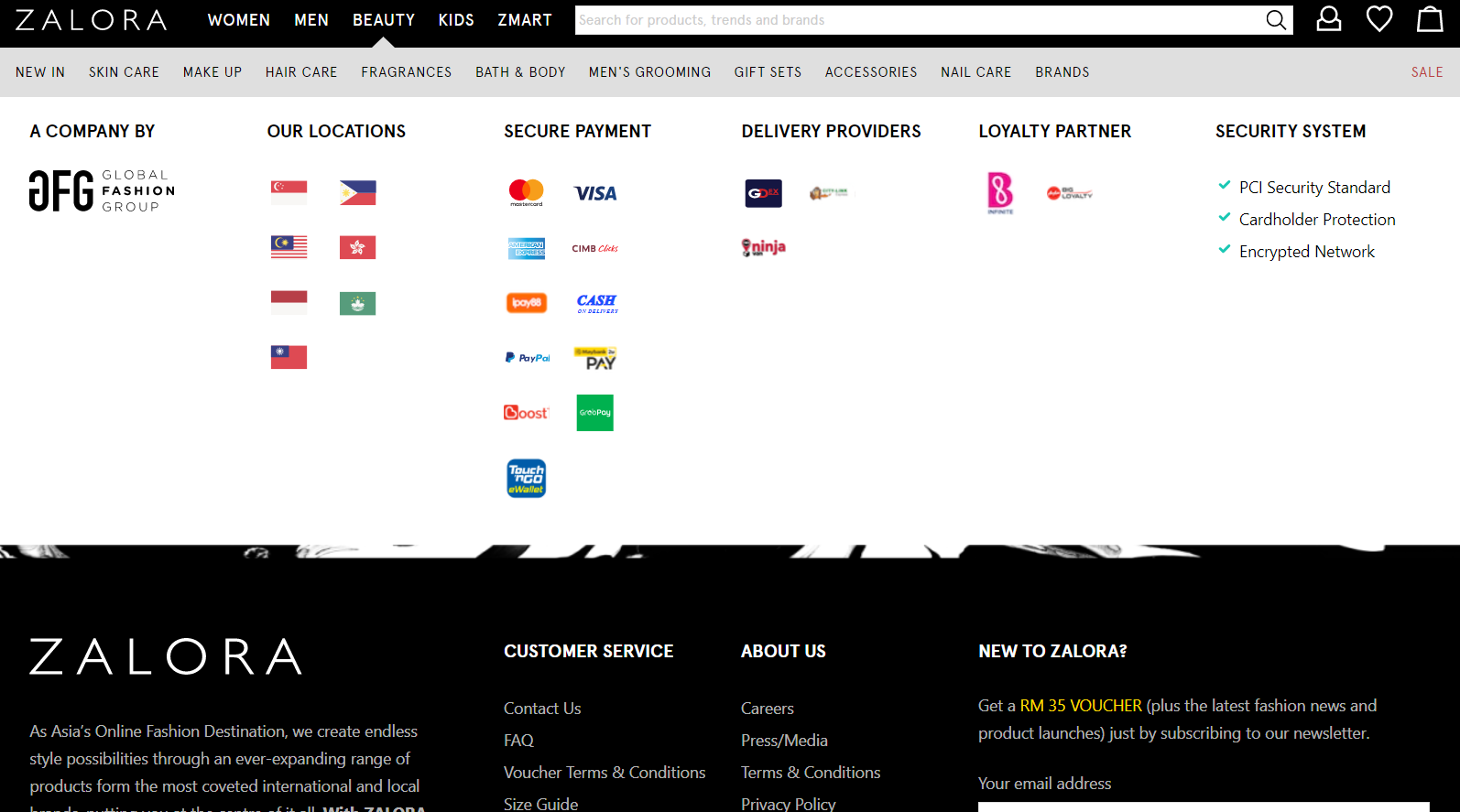
Task: Click the large ZALORA footer logo
Action: pyautogui.click(x=166, y=656)
